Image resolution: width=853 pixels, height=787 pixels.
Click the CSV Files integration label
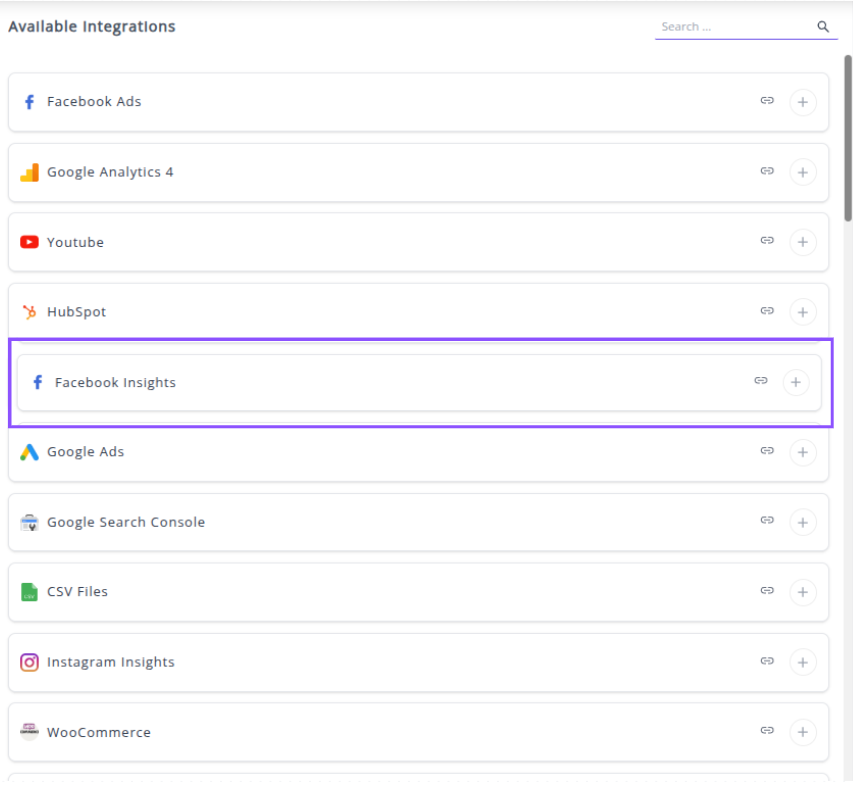(77, 592)
